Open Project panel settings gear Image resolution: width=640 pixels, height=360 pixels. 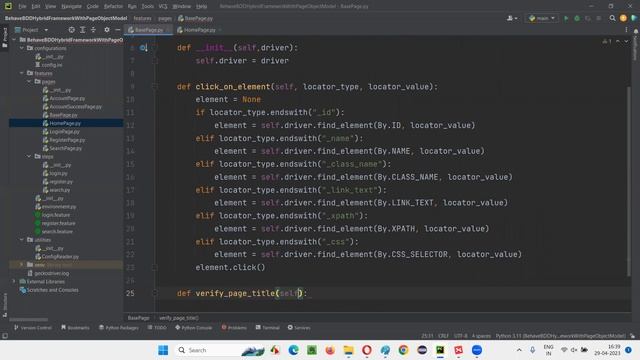(x=107, y=30)
